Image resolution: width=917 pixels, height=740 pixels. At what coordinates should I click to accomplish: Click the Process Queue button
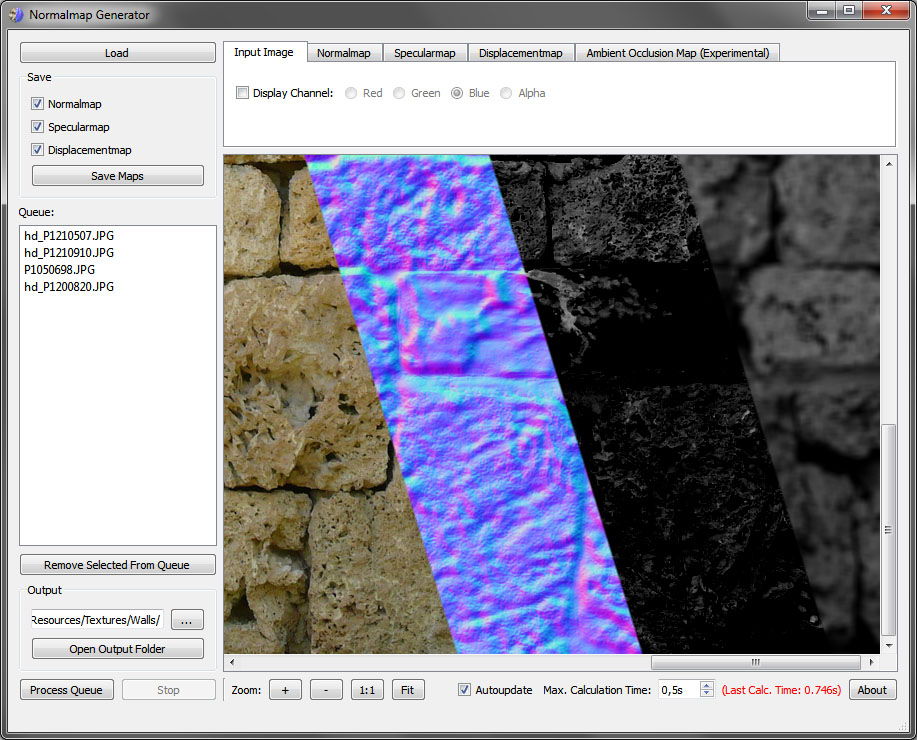[x=66, y=690]
